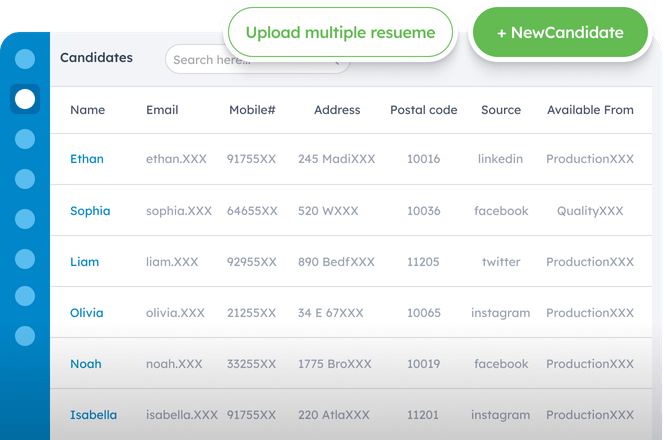Click the Postal code column header
Viewport: 664px width, 440px height.
click(423, 110)
